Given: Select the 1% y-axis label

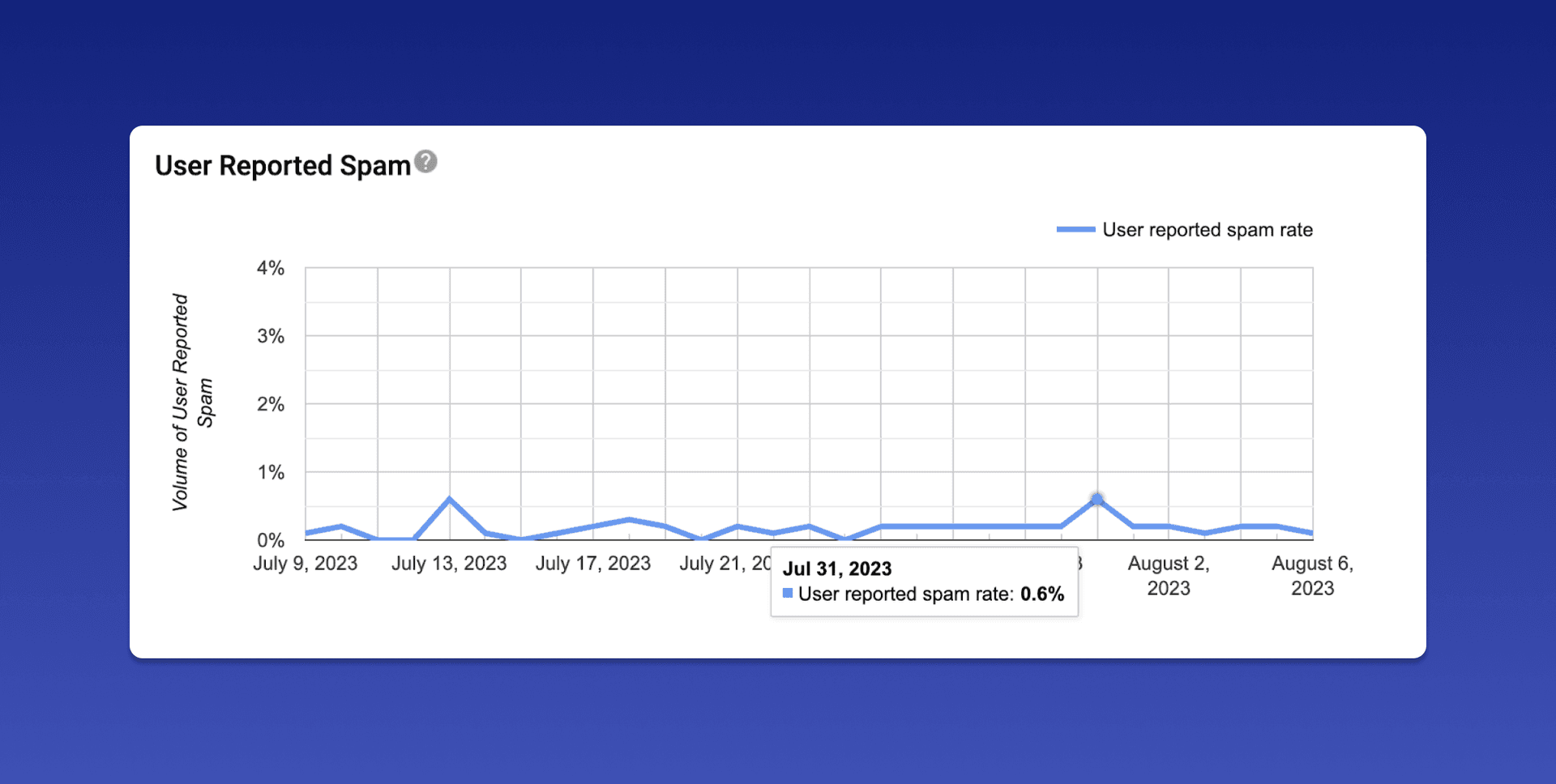Looking at the screenshot, I should [x=270, y=472].
